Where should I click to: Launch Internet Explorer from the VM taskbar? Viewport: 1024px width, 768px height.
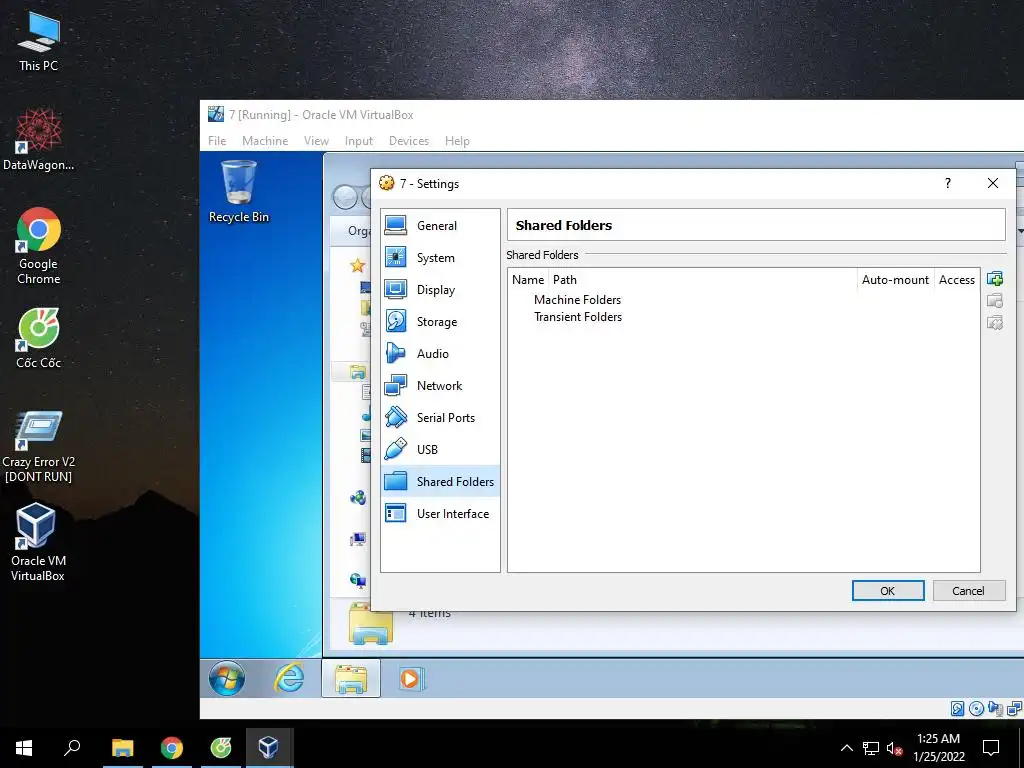289,678
